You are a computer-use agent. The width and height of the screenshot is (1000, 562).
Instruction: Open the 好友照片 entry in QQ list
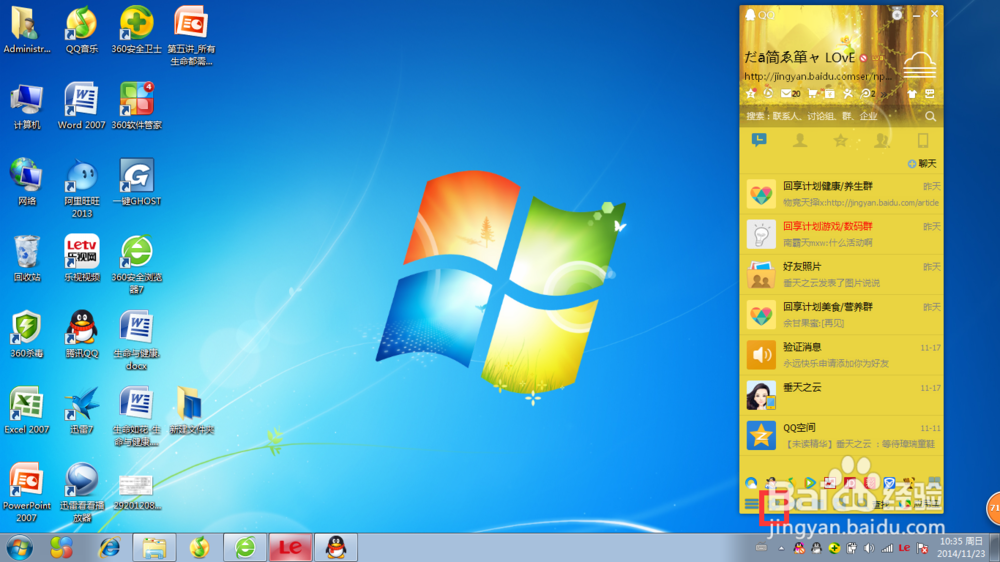(841, 274)
